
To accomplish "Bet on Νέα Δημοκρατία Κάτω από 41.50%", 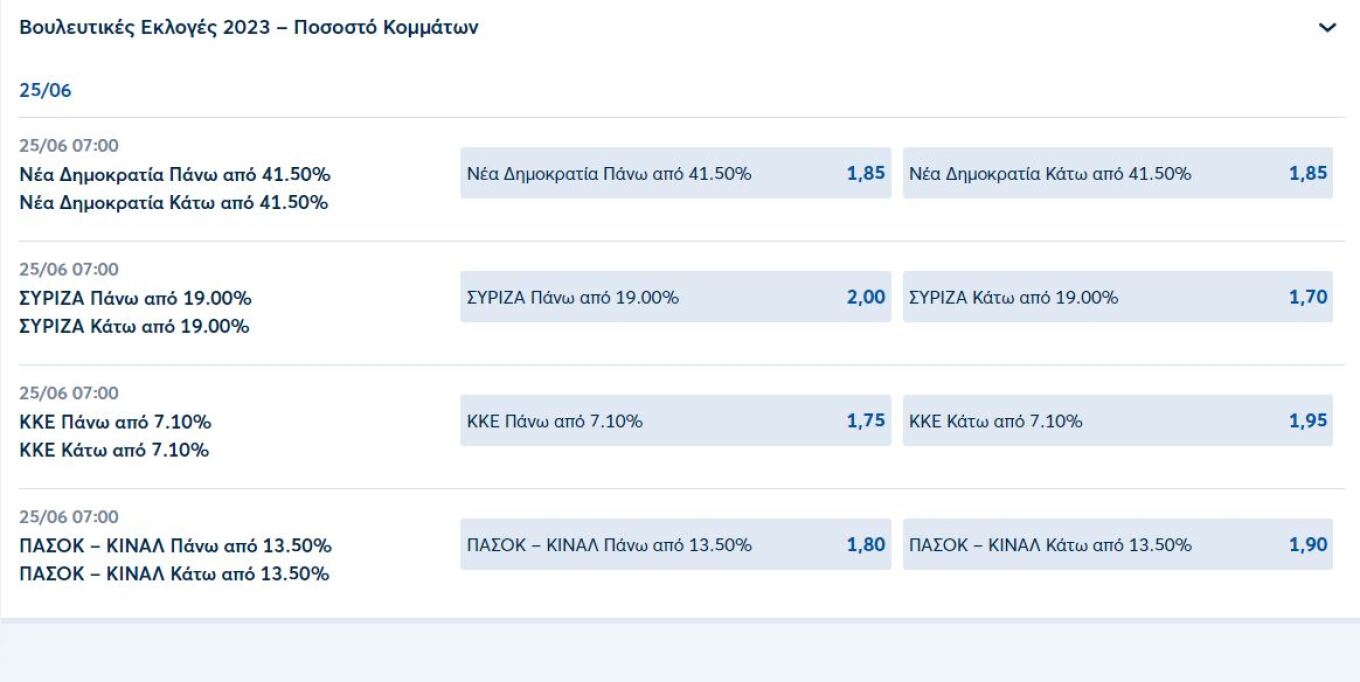I will [x=1117, y=174].
